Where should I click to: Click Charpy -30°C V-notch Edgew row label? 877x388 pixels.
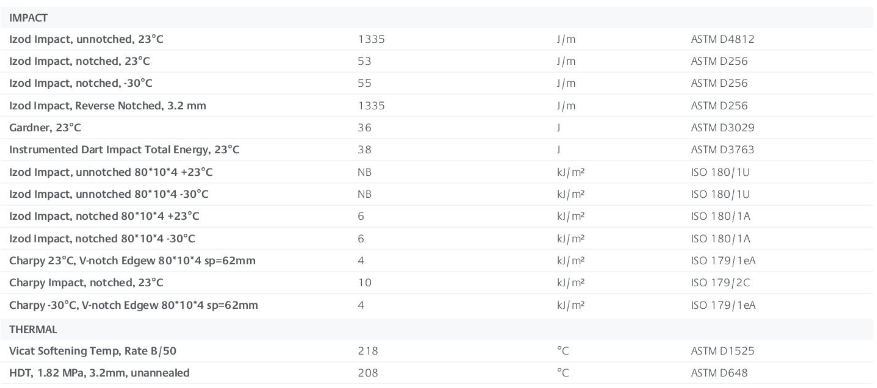point(134,305)
